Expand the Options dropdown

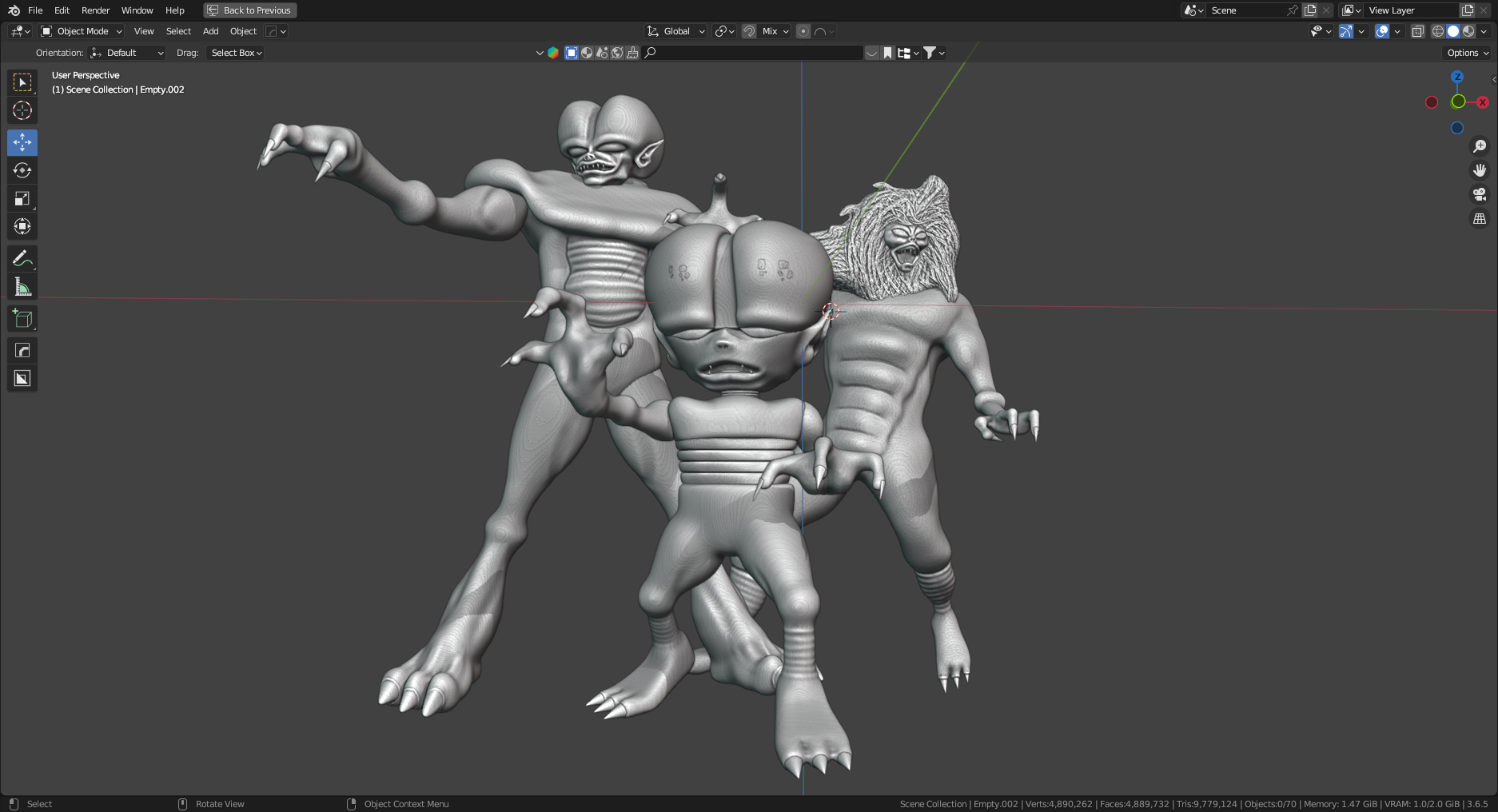(1468, 53)
